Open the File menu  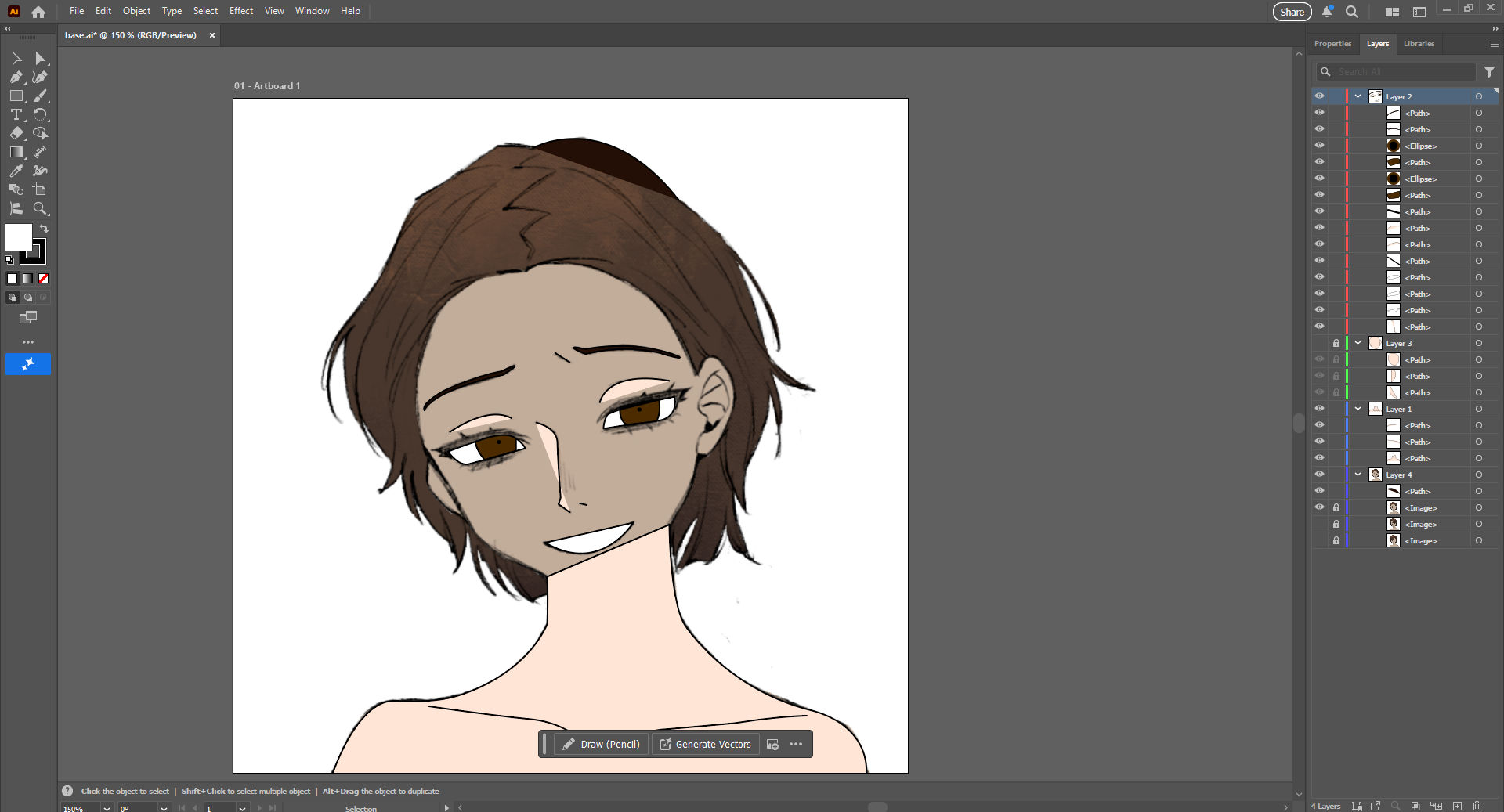[77, 11]
